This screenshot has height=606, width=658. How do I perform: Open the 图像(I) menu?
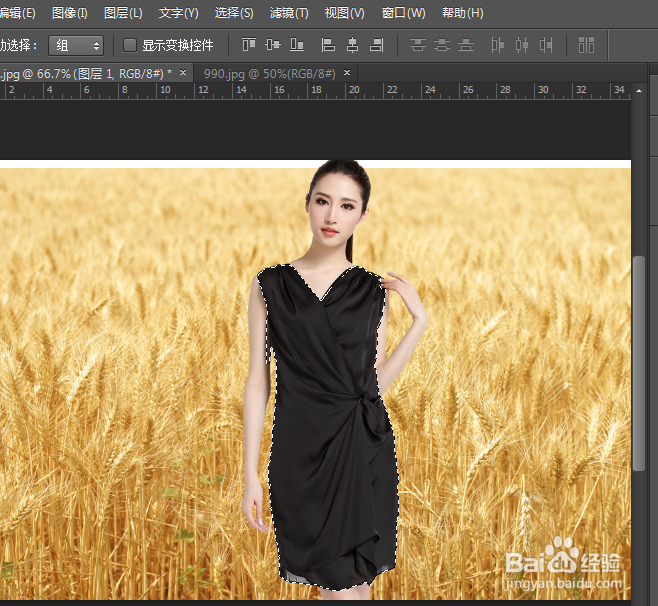[x=70, y=13]
